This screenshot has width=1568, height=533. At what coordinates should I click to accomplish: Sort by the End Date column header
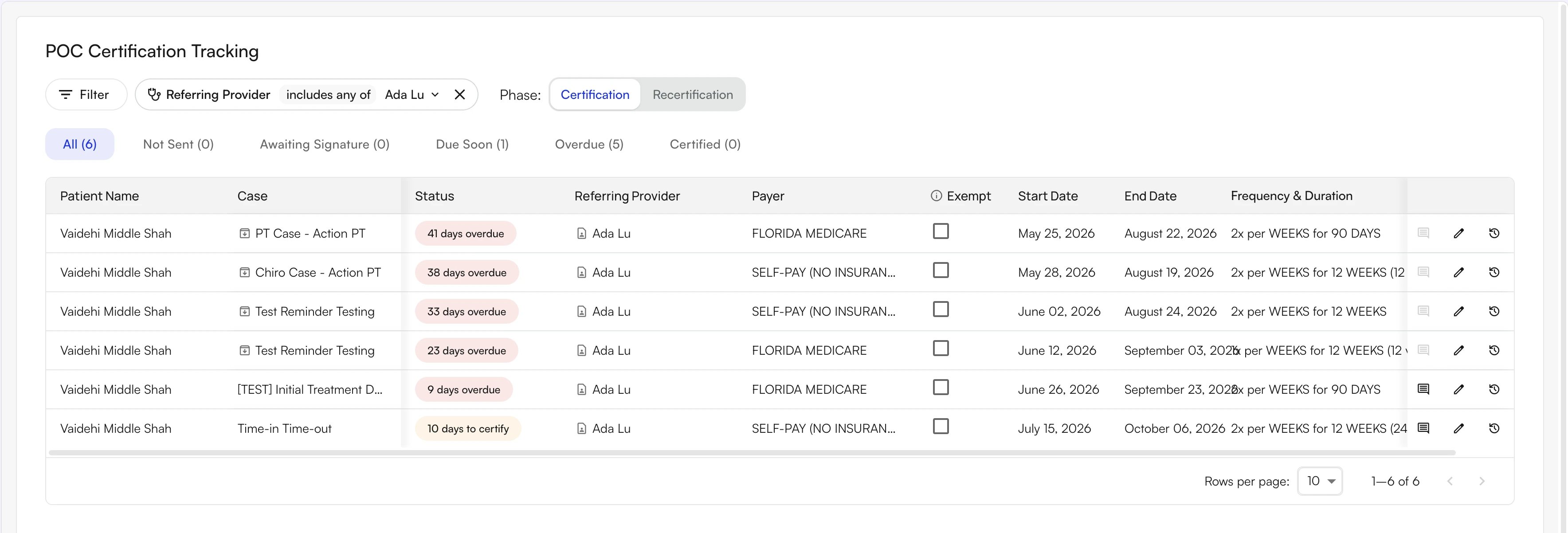point(1150,196)
